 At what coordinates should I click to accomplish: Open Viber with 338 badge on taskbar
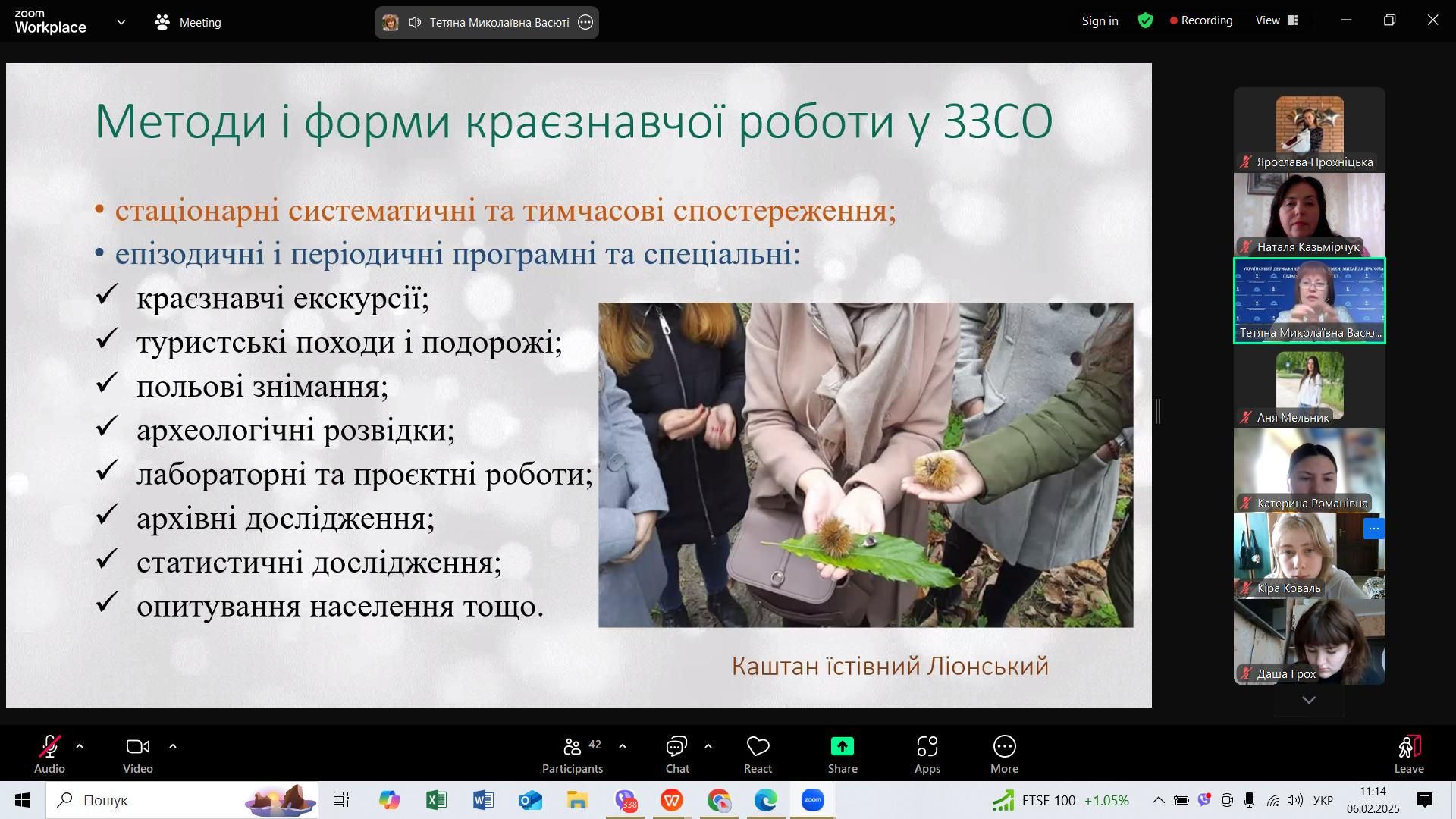tap(626, 800)
